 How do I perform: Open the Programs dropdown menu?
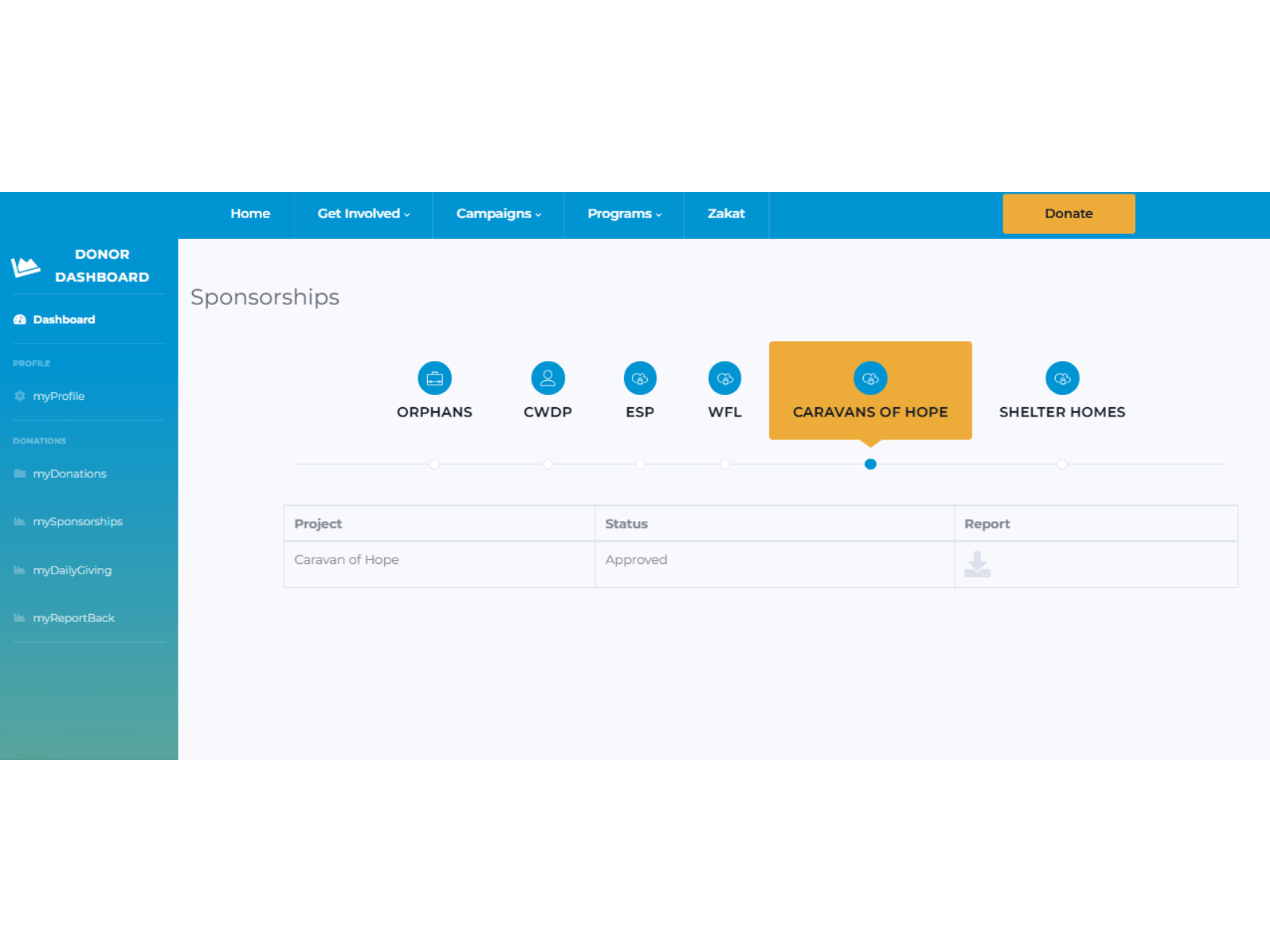[x=624, y=214]
